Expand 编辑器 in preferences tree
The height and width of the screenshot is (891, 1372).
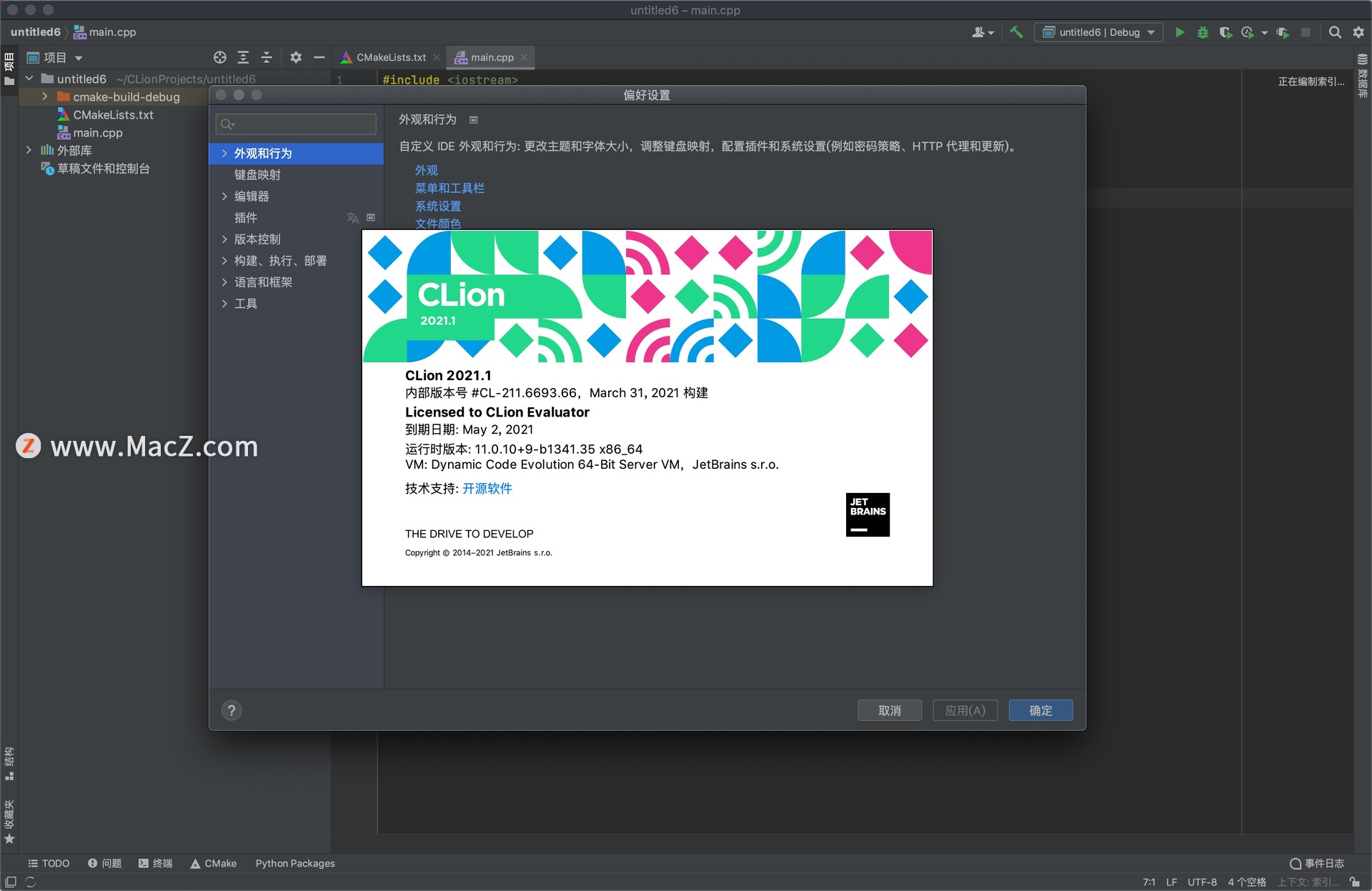(224, 196)
